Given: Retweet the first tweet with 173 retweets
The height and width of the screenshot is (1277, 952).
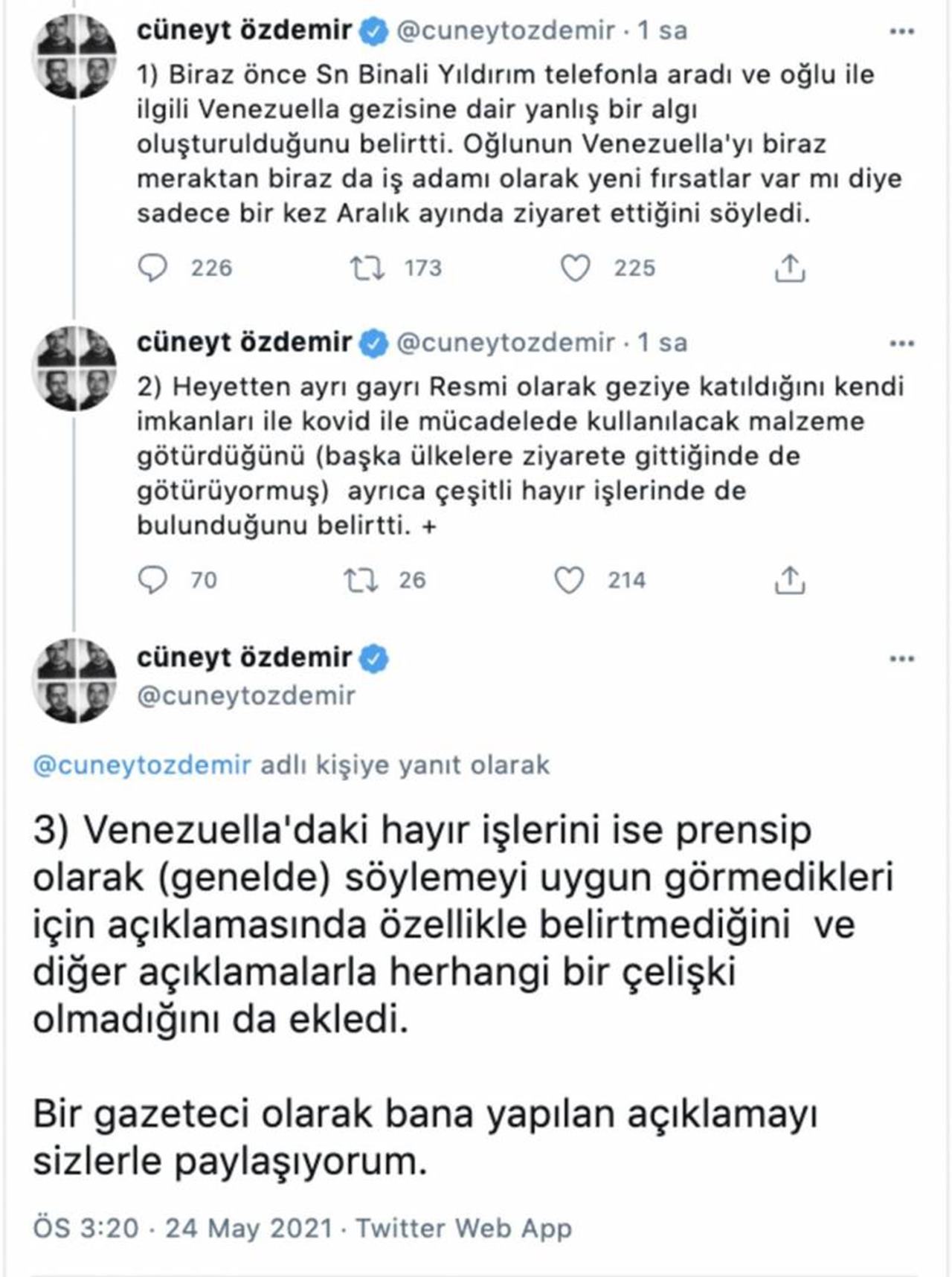Looking at the screenshot, I should [x=367, y=268].
